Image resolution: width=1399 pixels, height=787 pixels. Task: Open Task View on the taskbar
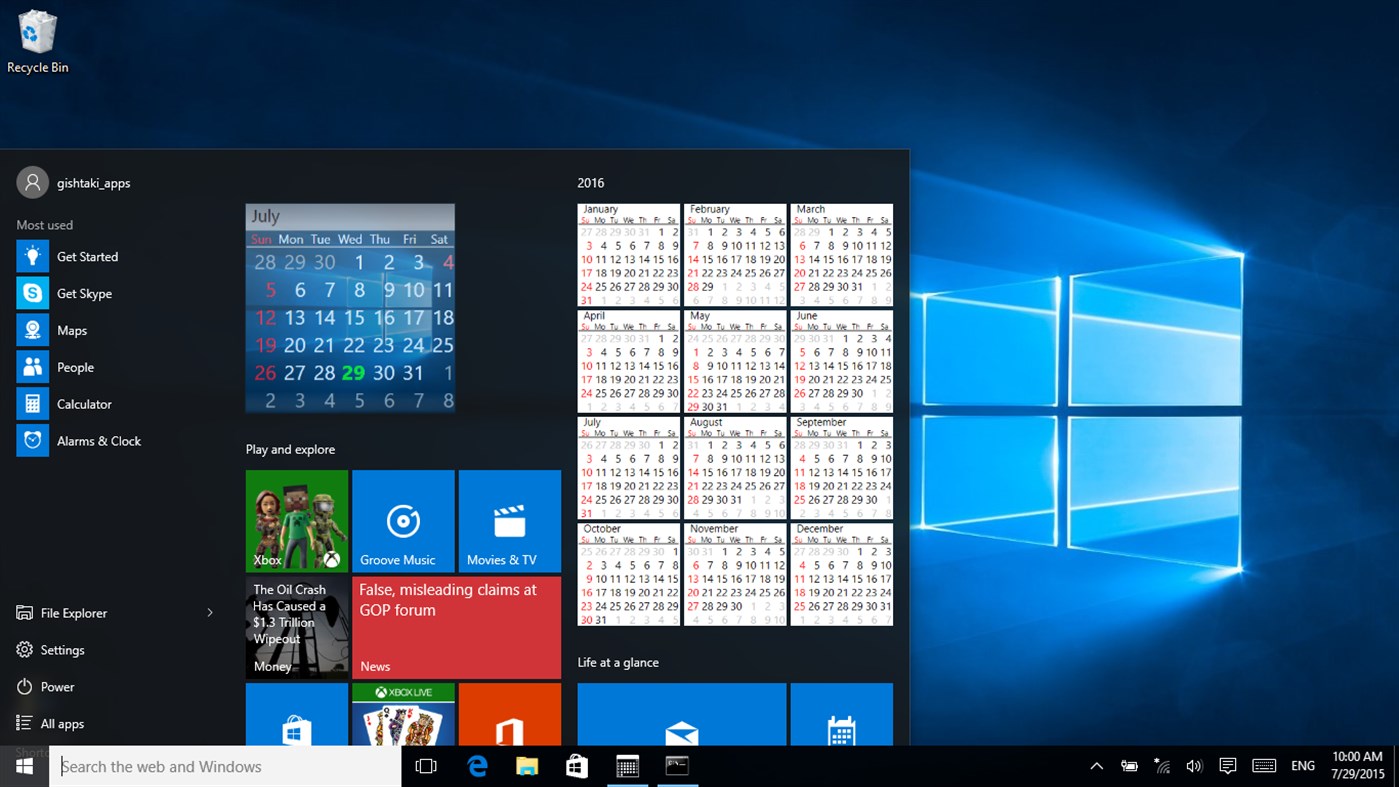426,765
